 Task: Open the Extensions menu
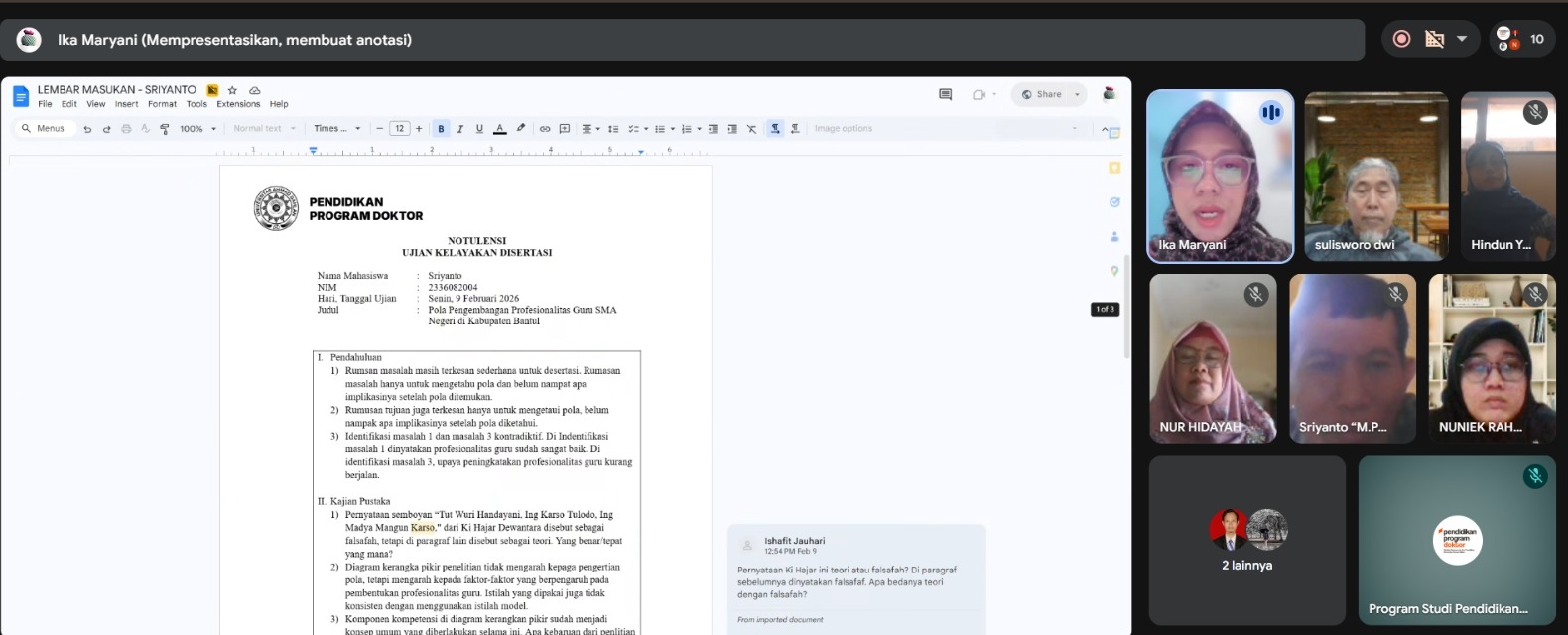coord(238,104)
